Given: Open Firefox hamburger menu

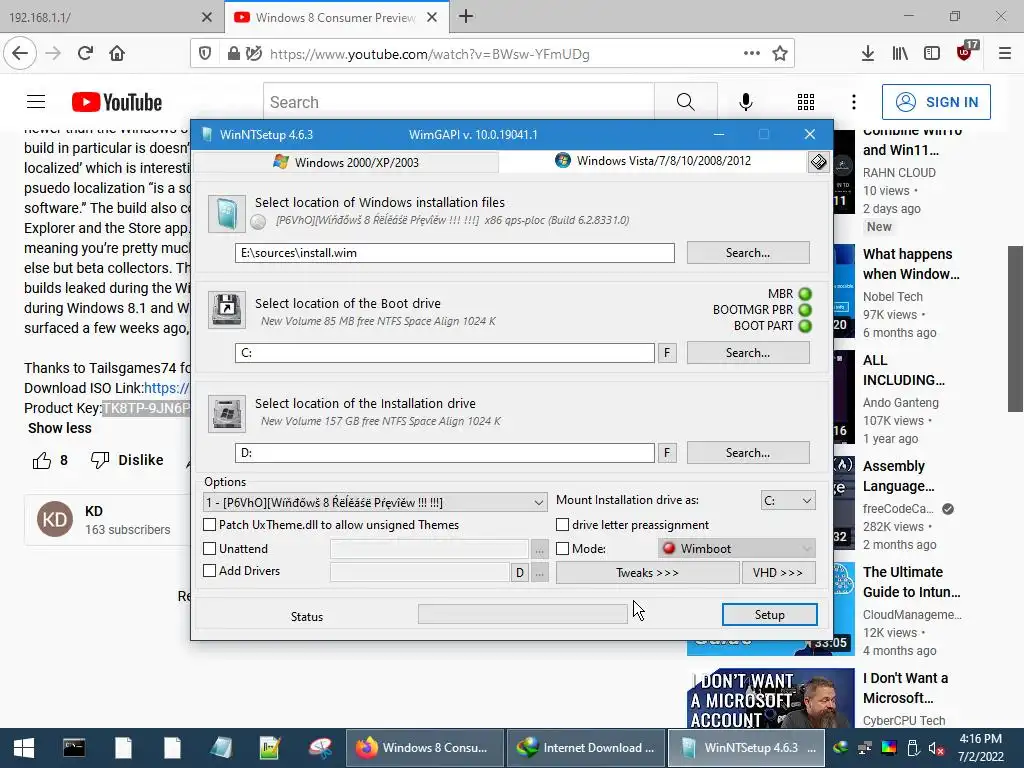Looking at the screenshot, I should 1005,54.
